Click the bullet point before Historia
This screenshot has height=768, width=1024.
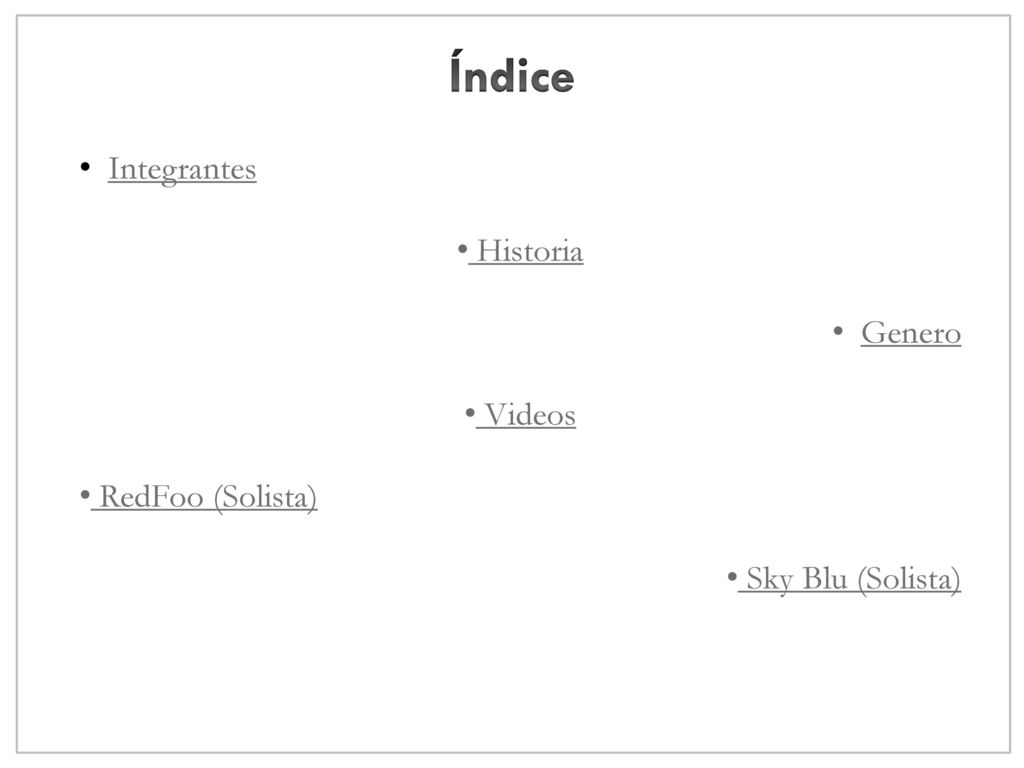pos(462,249)
